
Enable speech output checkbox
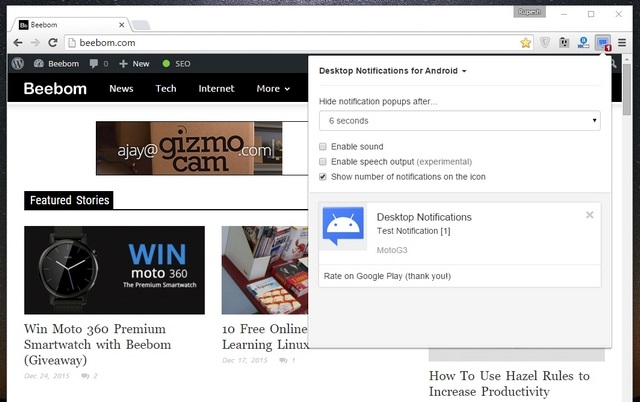[x=322, y=162]
